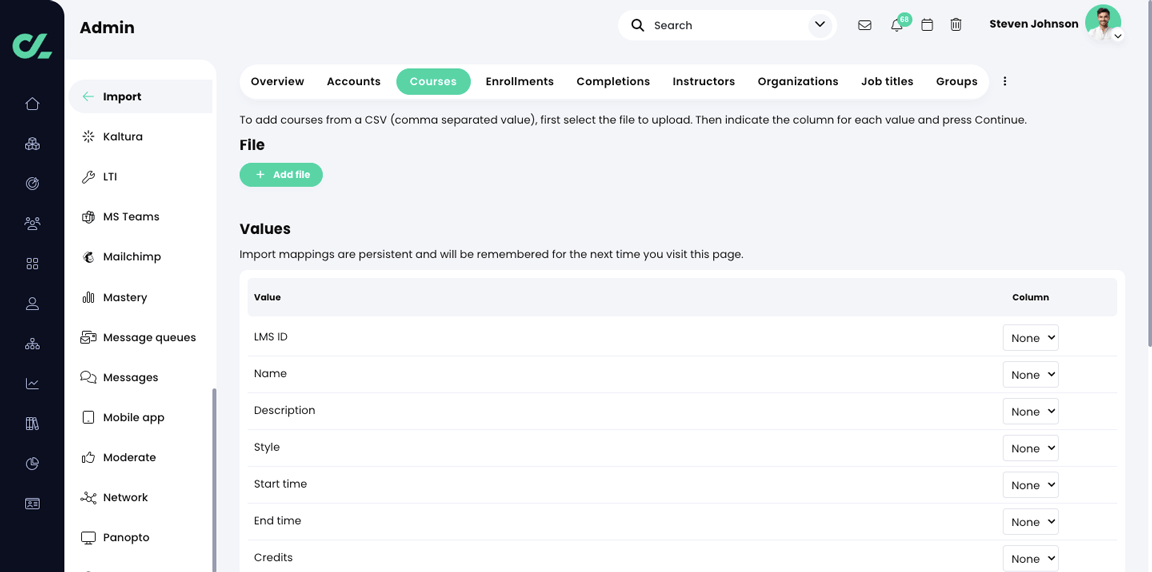Screen dimensions: 1152x572
Task: Open the Home icon in left rail
Action: click(32, 104)
